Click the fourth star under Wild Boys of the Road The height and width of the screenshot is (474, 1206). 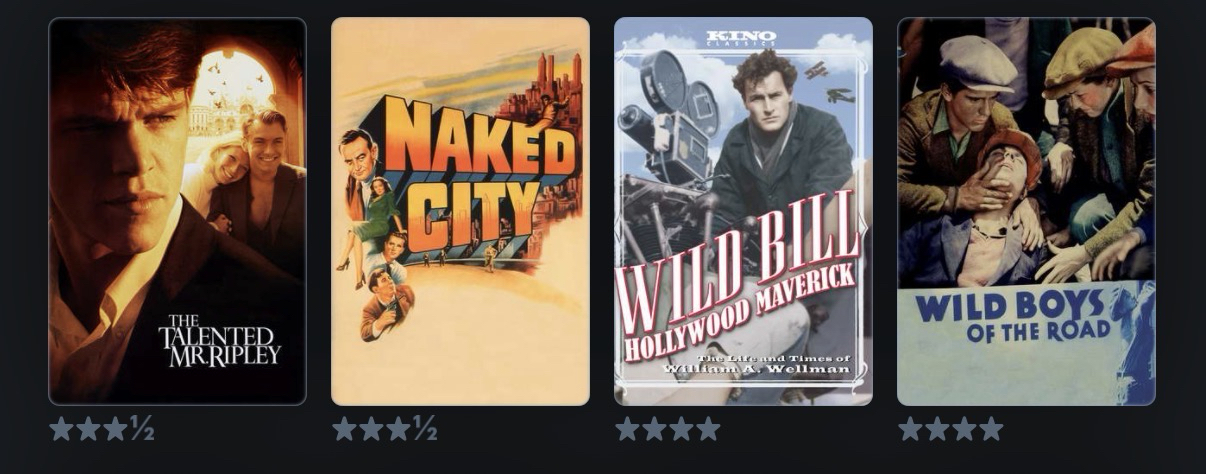[x=991, y=429]
